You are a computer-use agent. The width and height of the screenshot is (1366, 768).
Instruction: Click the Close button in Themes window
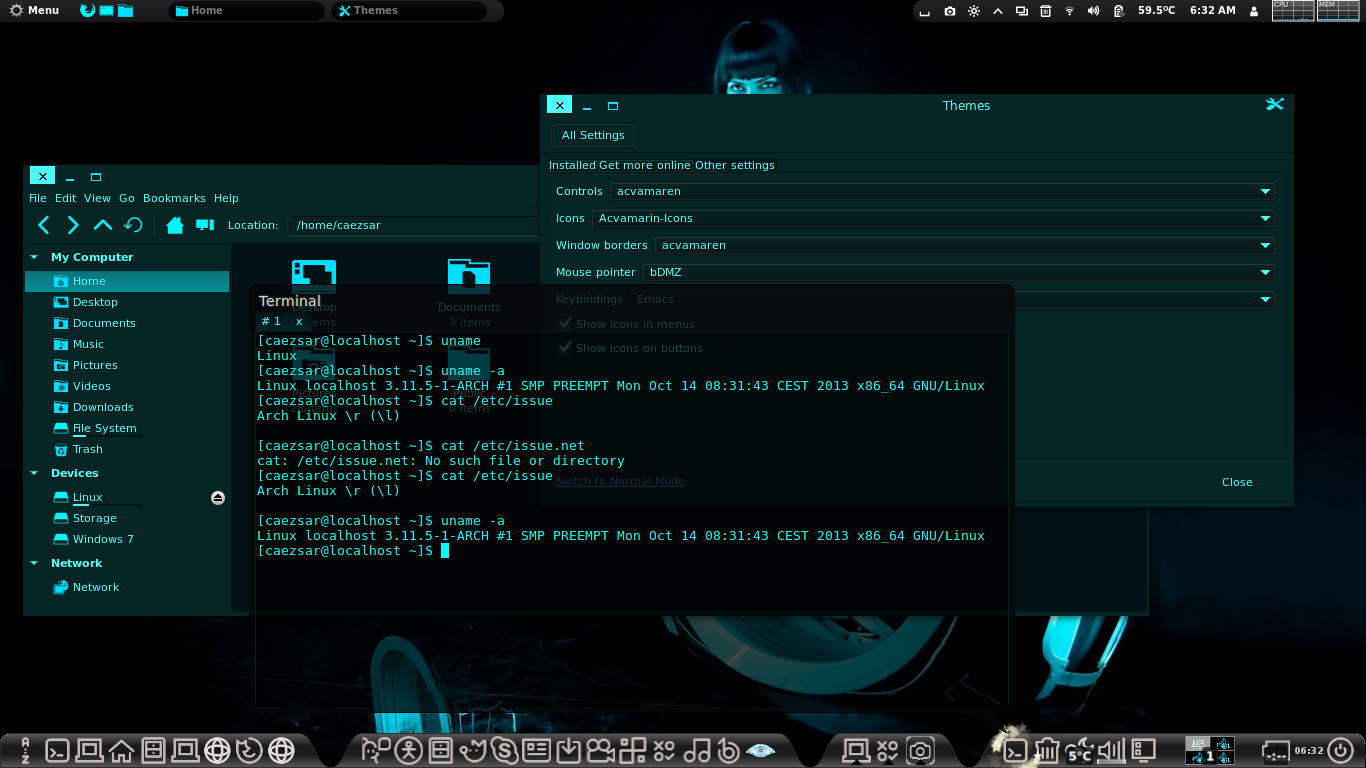point(1237,482)
